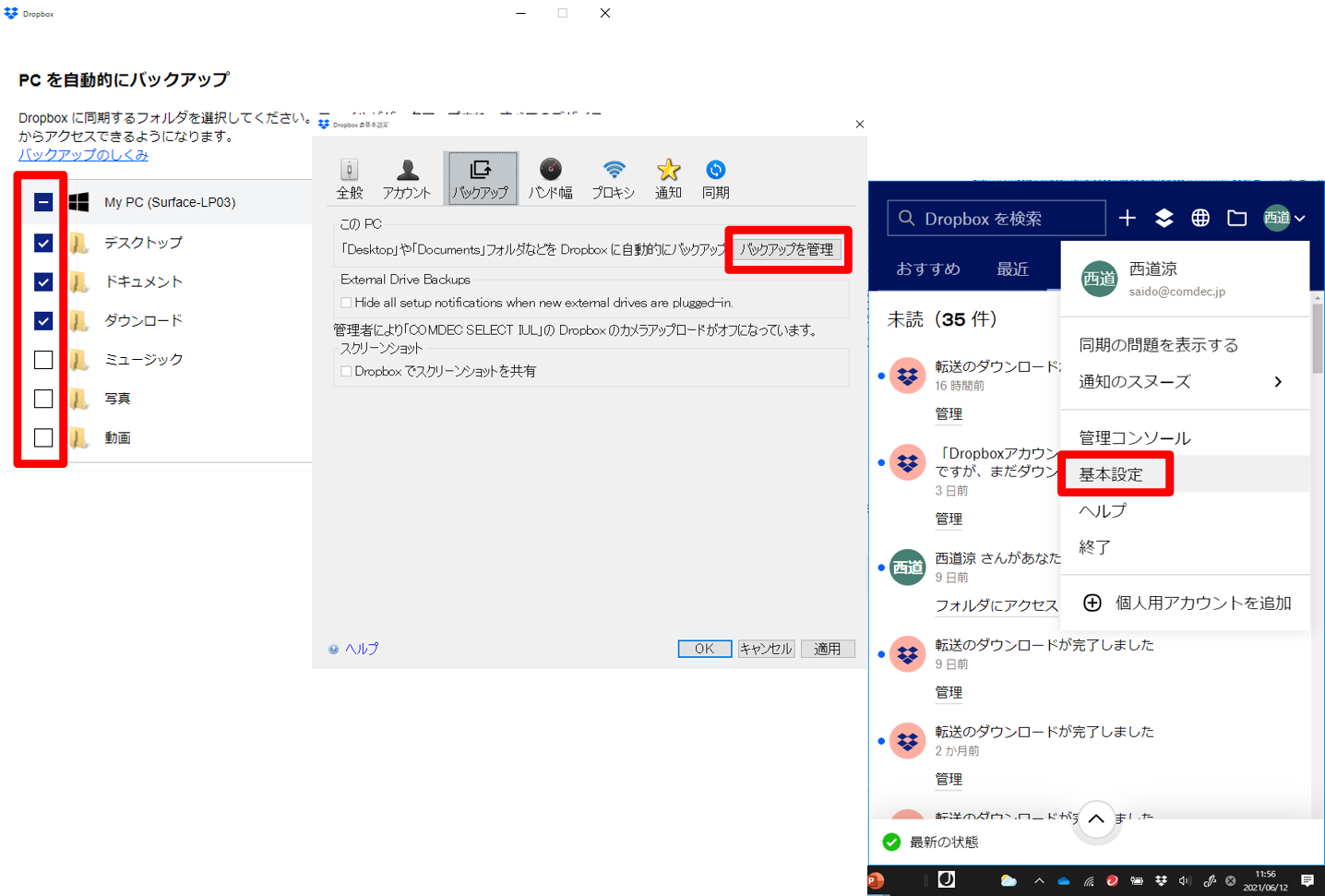Viewport: 1325px width, 896px height.
Task: Click the globe icon to open Dropbox website
Action: (1200, 218)
